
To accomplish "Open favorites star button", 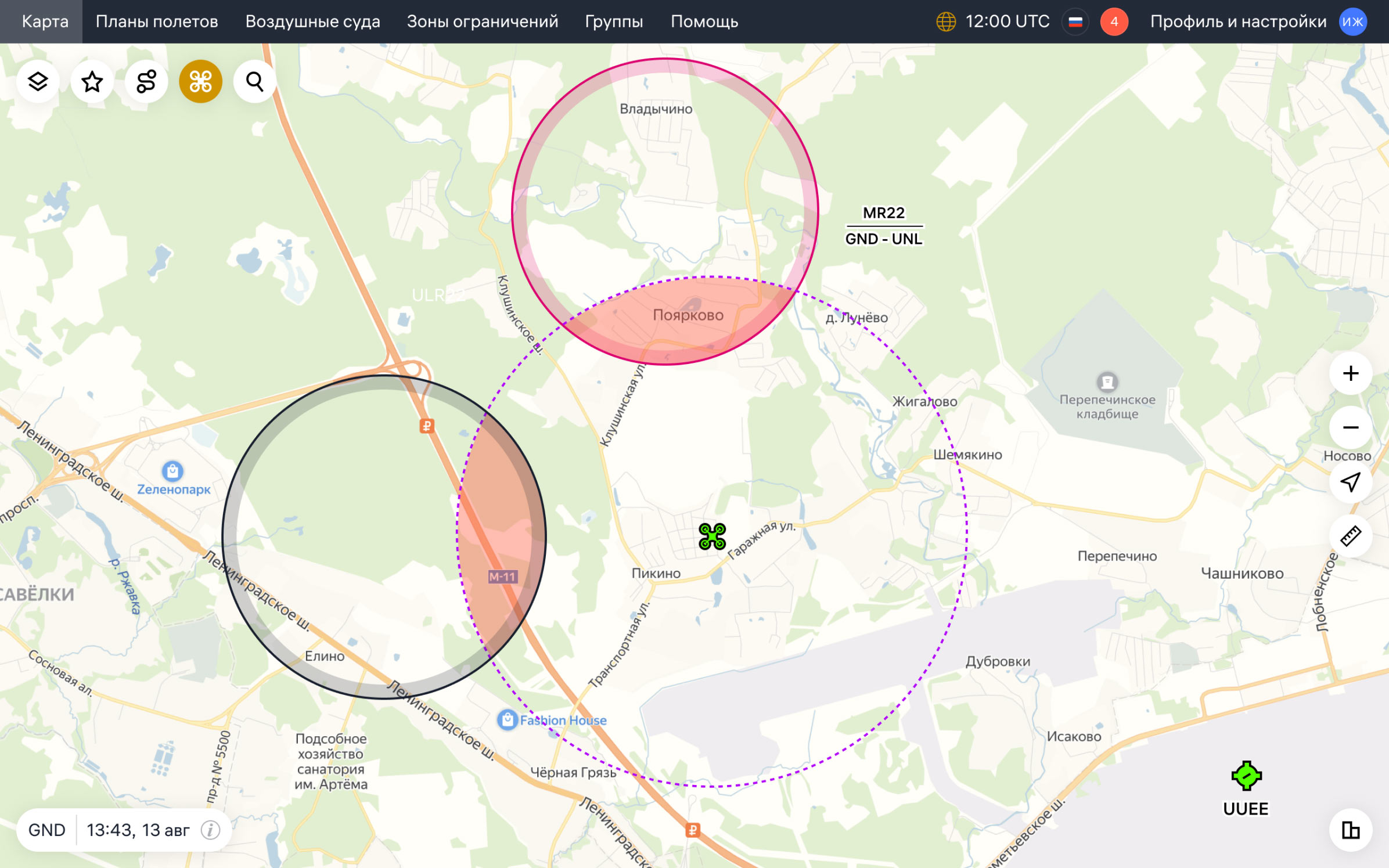I will click(x=92, y=81).
